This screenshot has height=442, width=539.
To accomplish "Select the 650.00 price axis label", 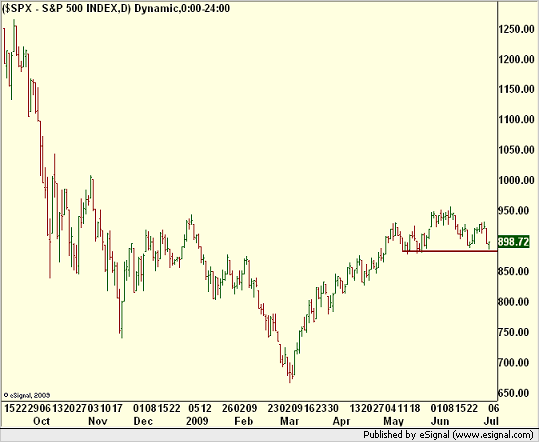I will point(514,393).
